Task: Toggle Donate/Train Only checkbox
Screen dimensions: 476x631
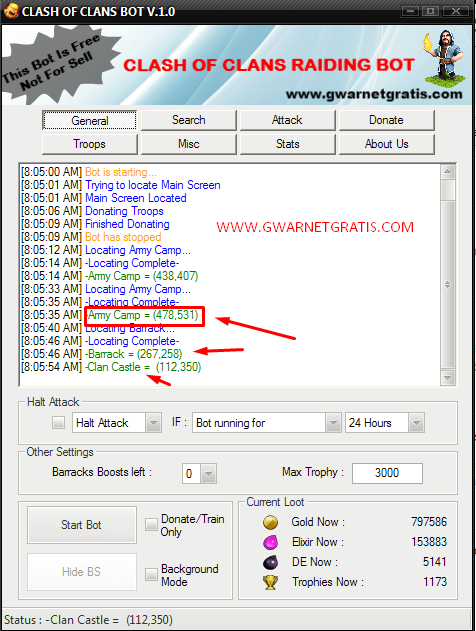Action: click(x=151, y=524)
